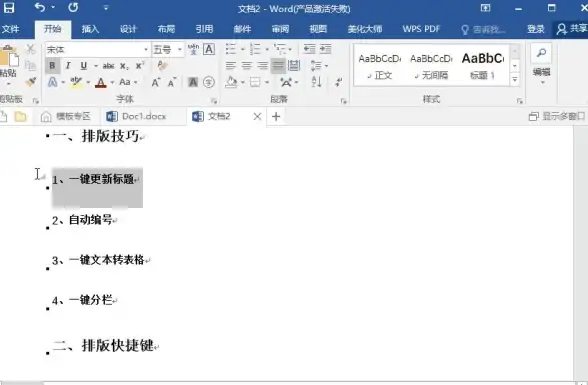
Task: Open the 文件 menu
Action: tap(10, 29)
